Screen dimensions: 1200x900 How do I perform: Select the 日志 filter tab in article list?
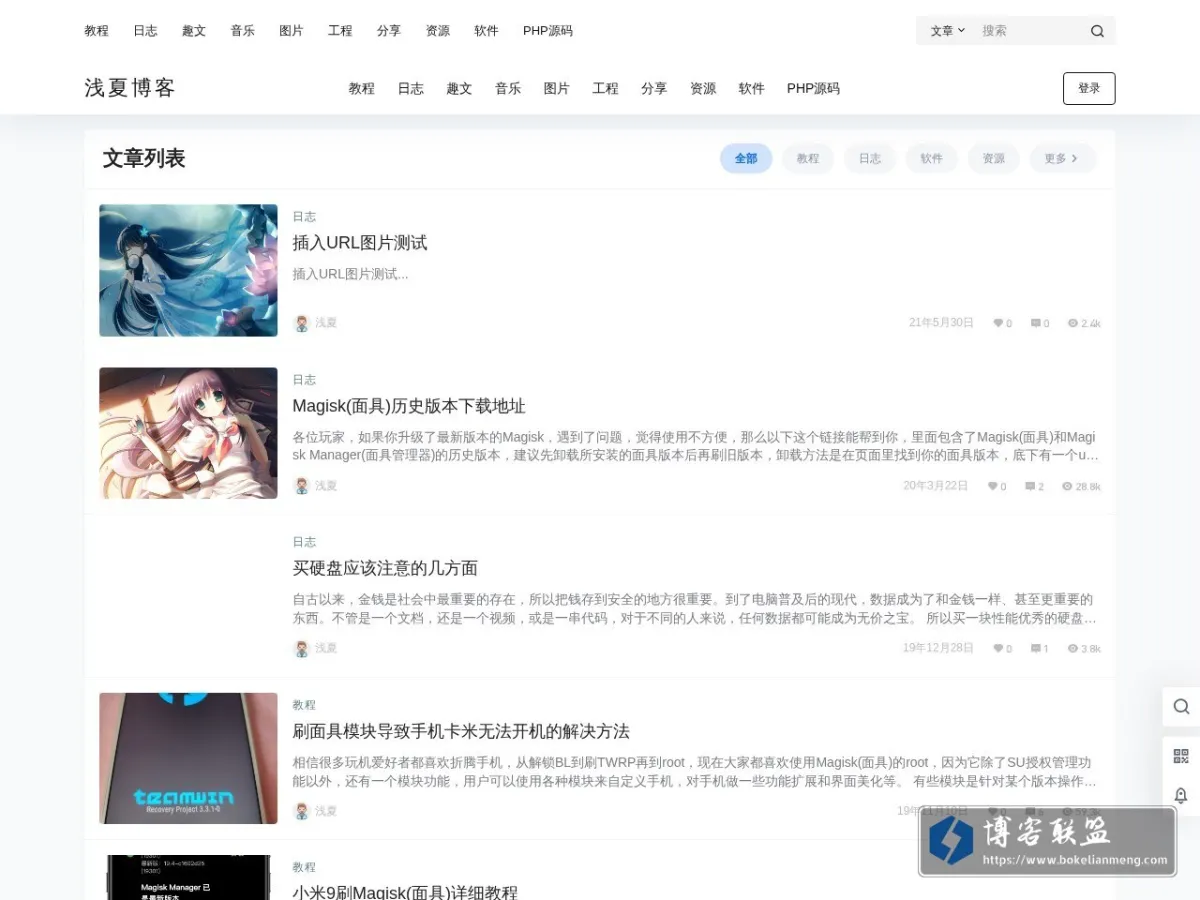870,158
